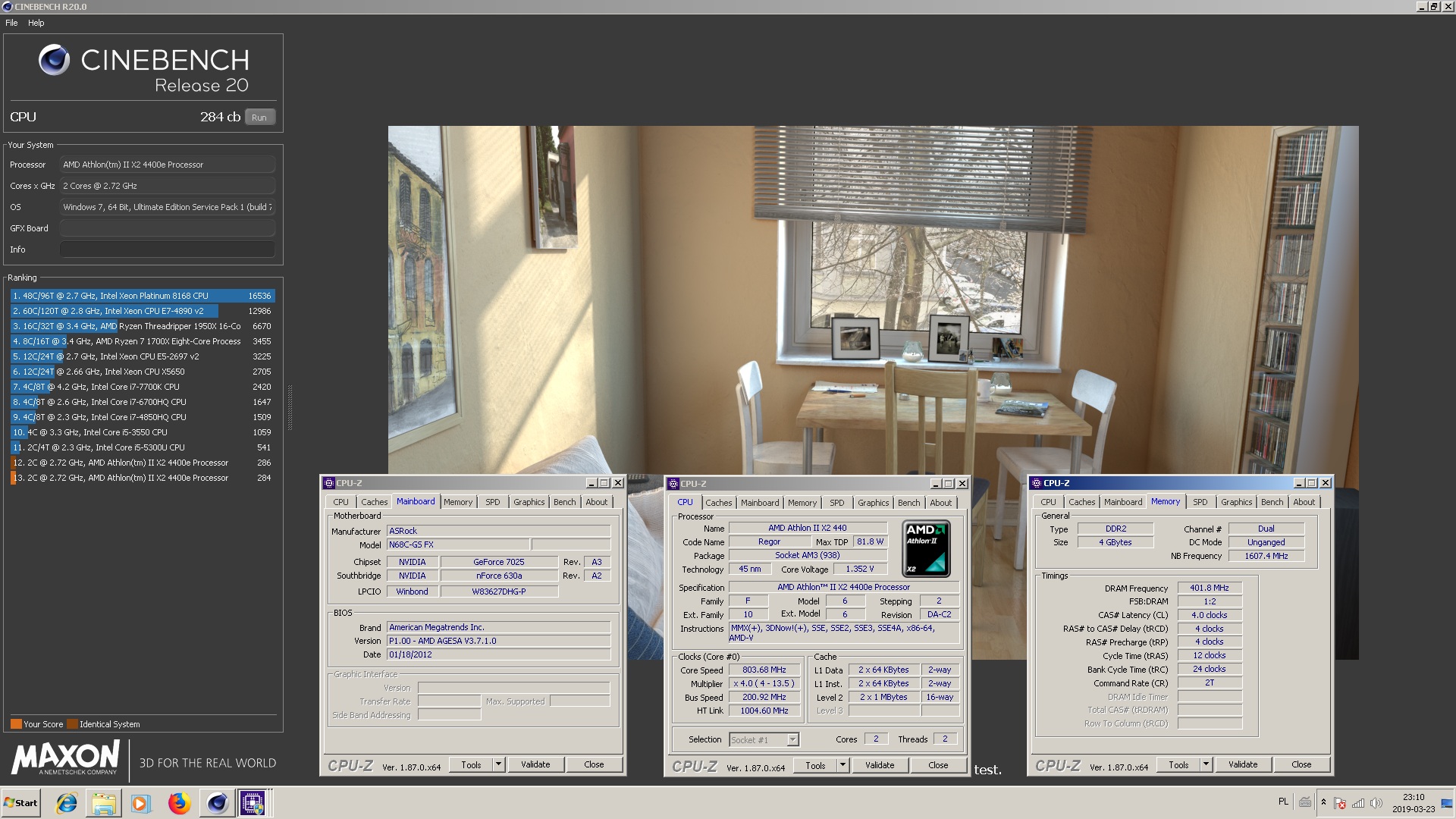Open SPD tab in Memory CPU-Z window
Image resolution: width=1456 pixels, height=819 pixels.
(x=1200, y=502)
